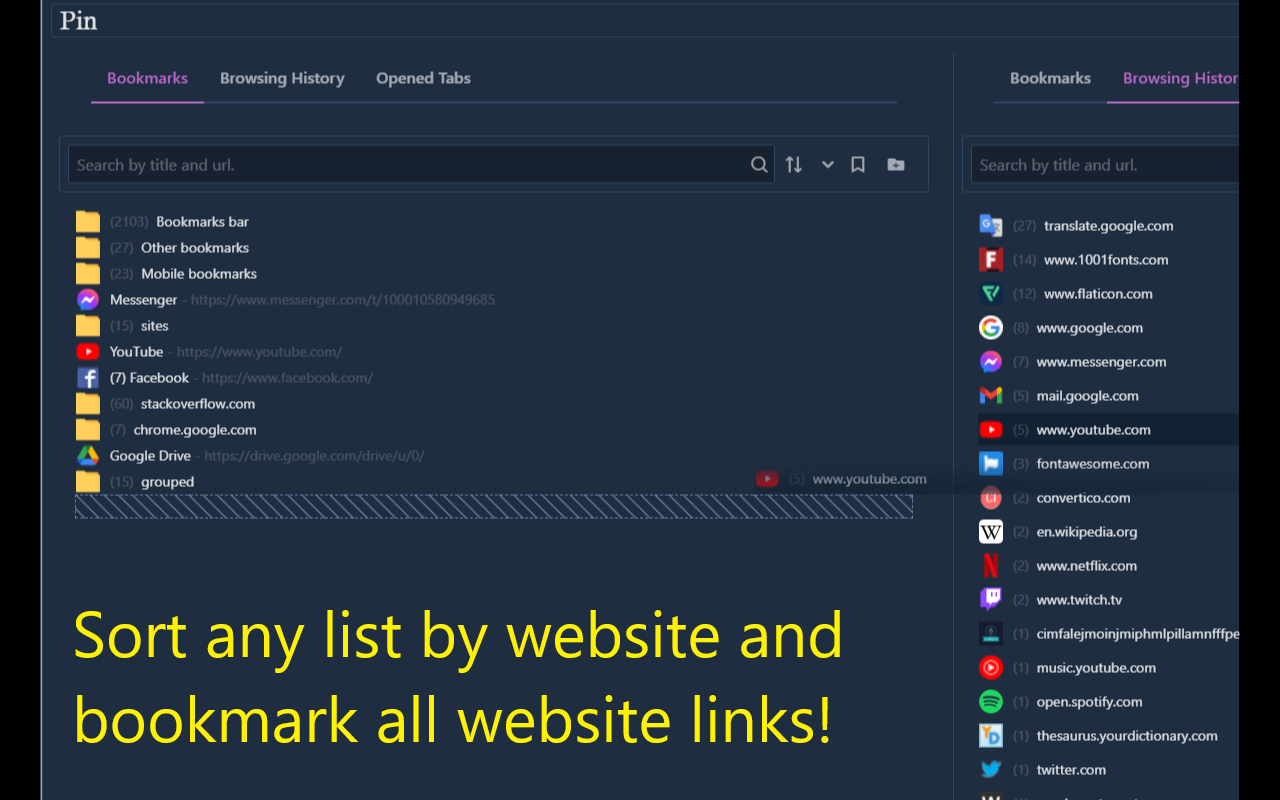The image size is (1280, 800).
Task: Click the YouTube favicon in history list
Action: point(991,430)
